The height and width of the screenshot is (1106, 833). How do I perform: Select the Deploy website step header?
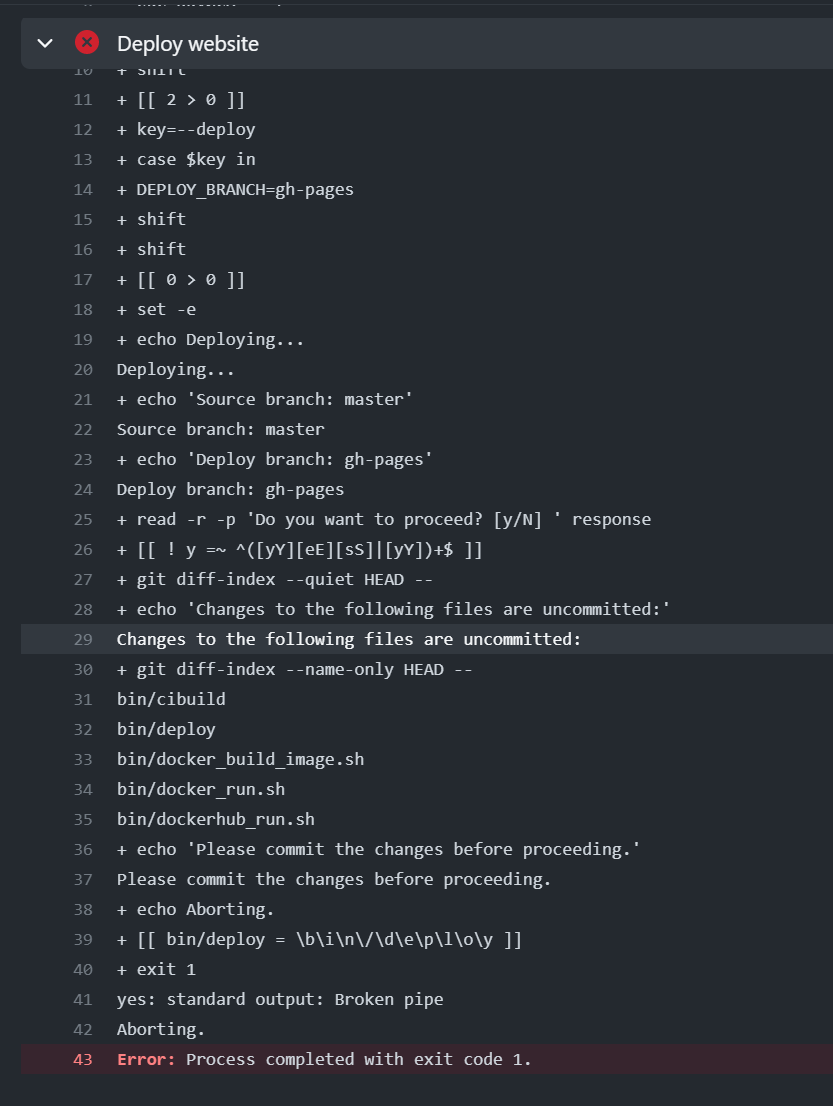pyautogui.click(x=186, y=43)
